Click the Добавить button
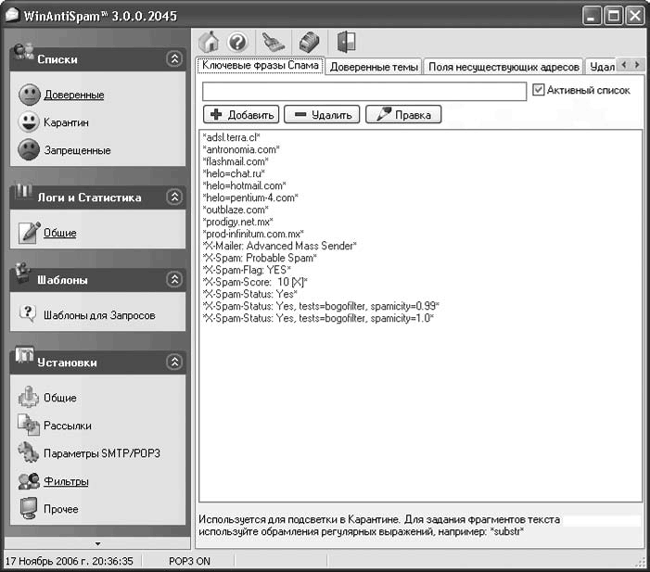The width and height of the screenshot is (650, 572). [241, 115]
